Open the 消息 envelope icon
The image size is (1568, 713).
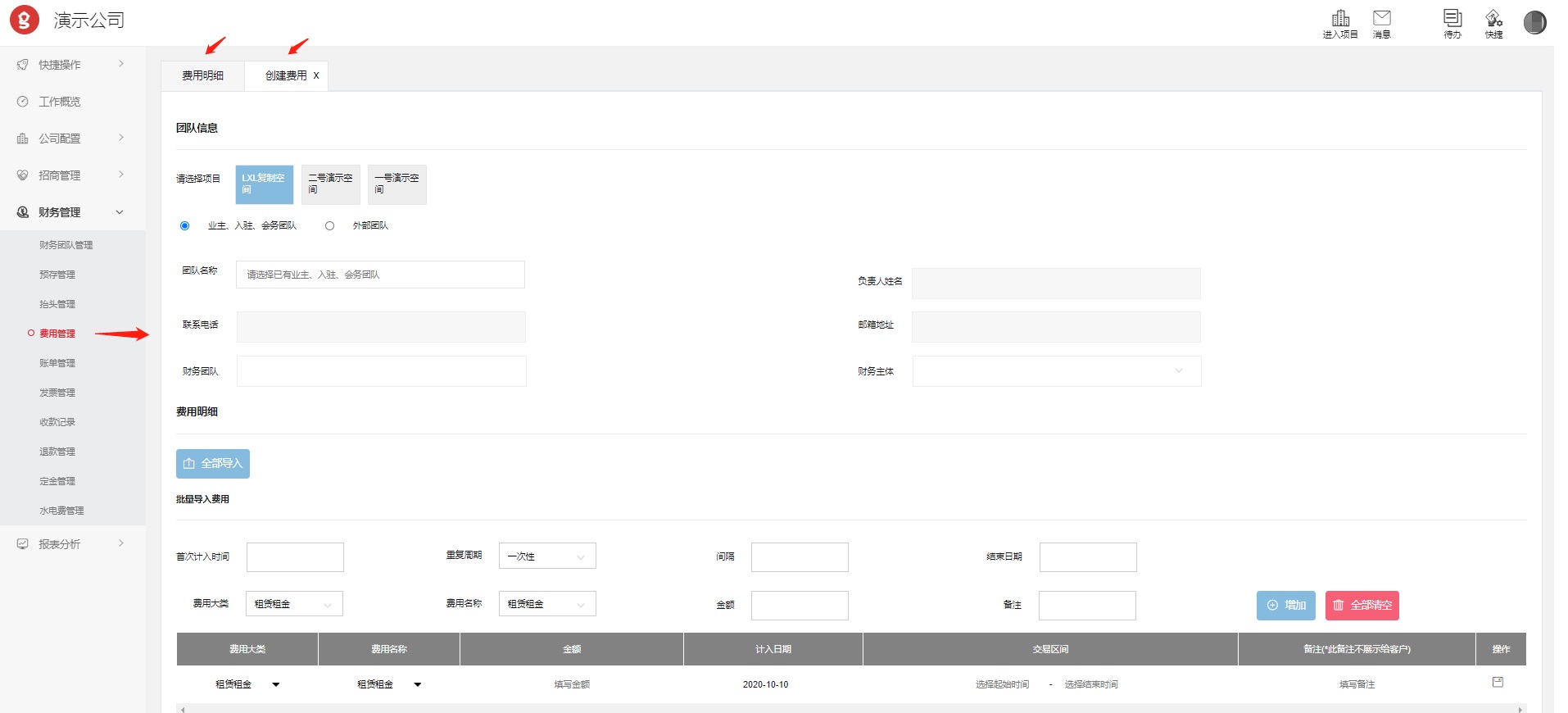[x=1382, y=19]
